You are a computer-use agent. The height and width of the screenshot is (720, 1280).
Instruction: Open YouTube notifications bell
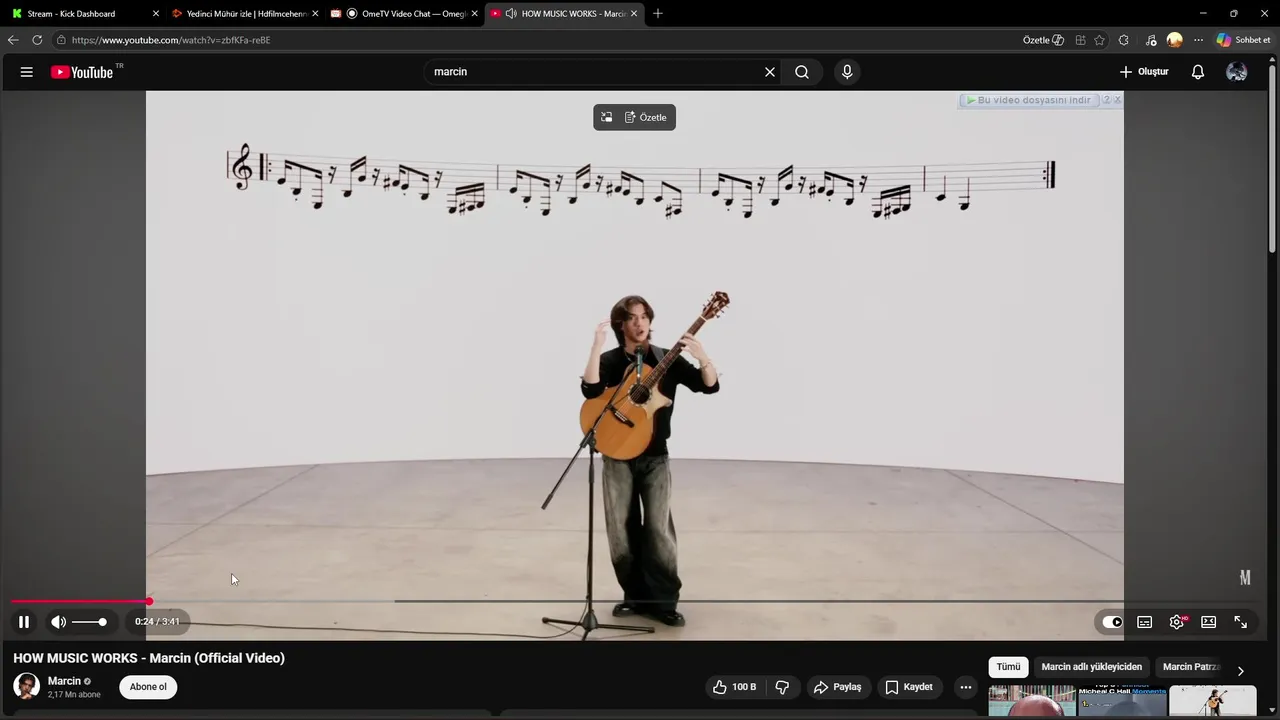[1198, 72]
